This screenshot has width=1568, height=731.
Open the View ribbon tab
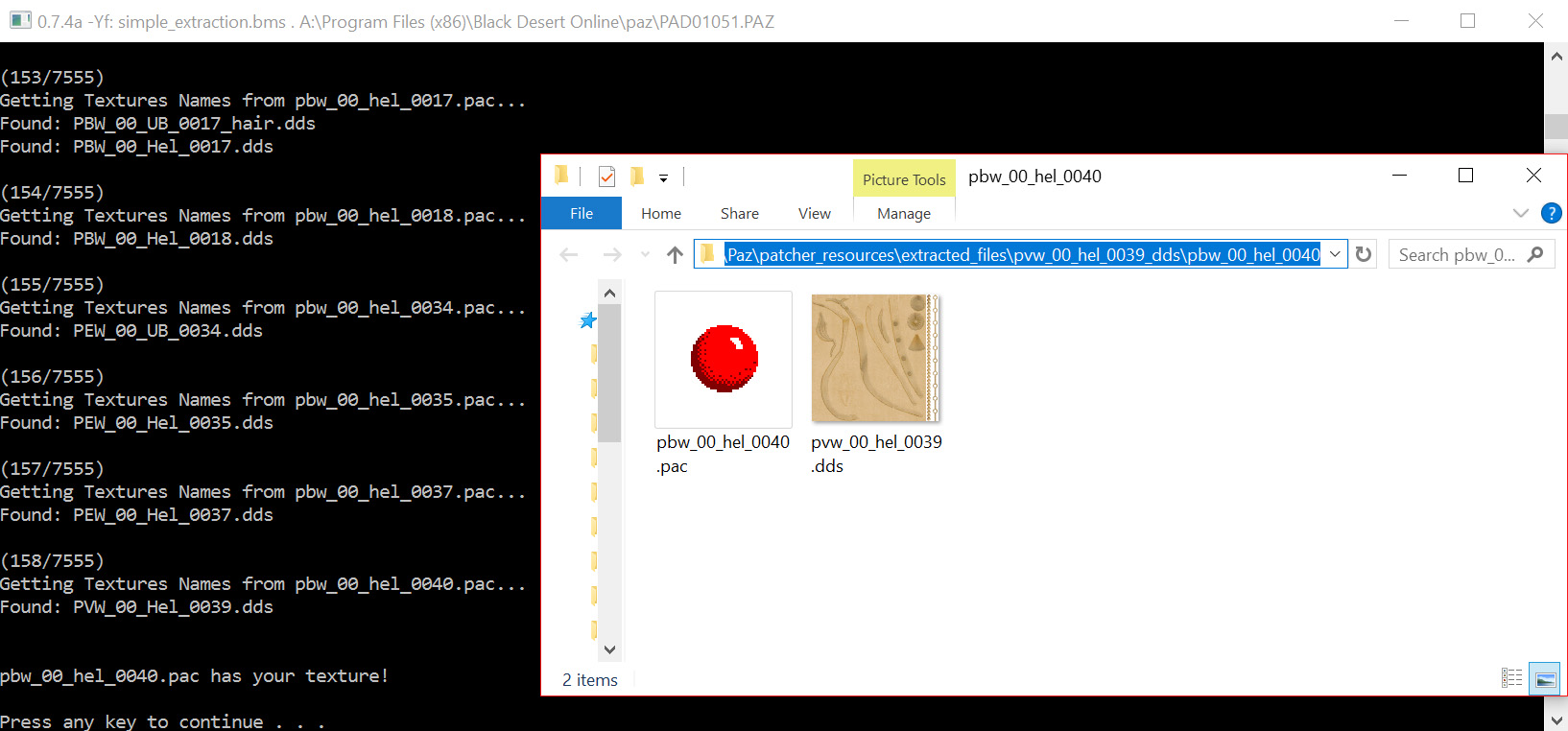pyautogui.click(x=815, y=213)
